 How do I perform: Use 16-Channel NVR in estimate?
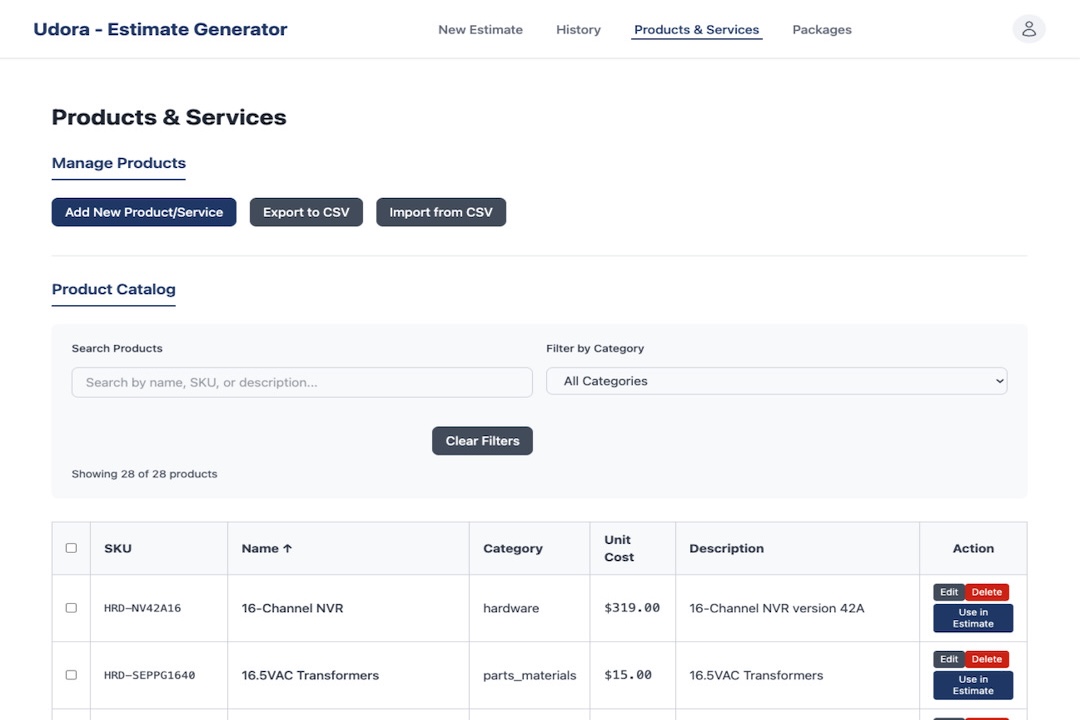point(972,618)
